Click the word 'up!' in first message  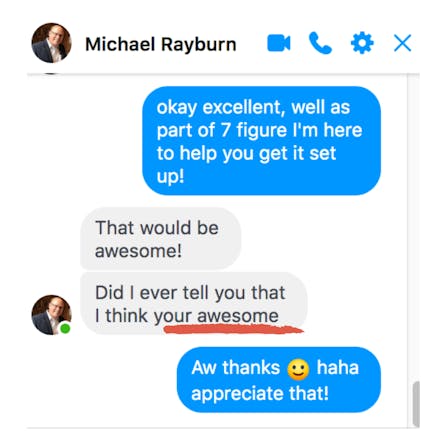click(170, 176)
